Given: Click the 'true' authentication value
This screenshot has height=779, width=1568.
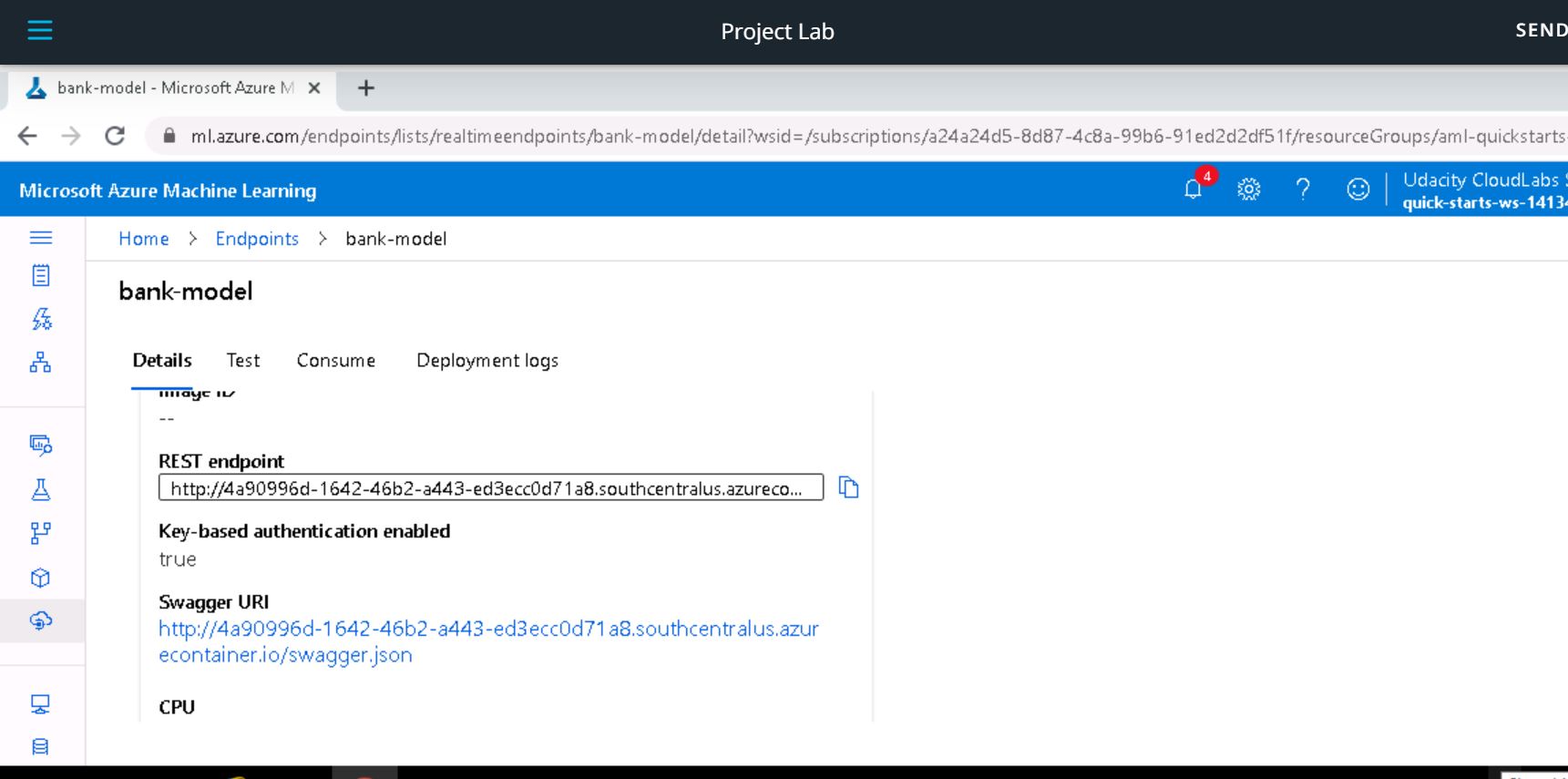Looking at the screenshot, I should (178, 559).
